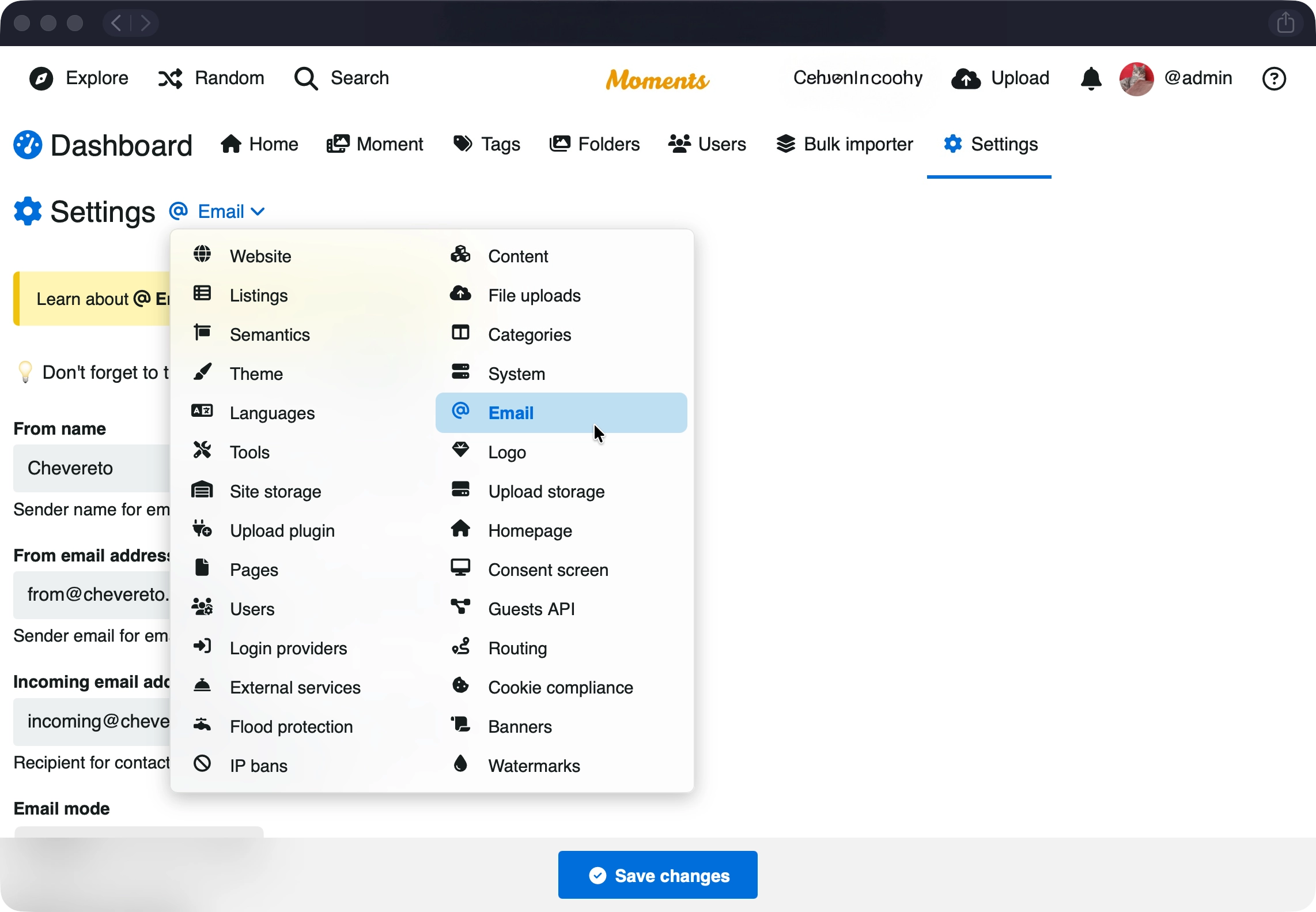Click the admin avatar picture

click(1136, 78)
